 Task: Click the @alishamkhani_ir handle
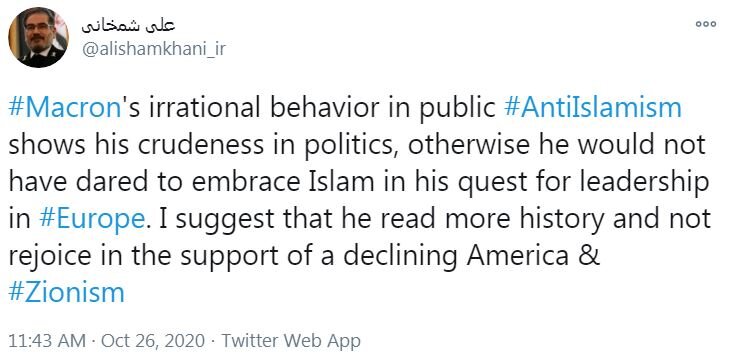[x=154, y=50]
